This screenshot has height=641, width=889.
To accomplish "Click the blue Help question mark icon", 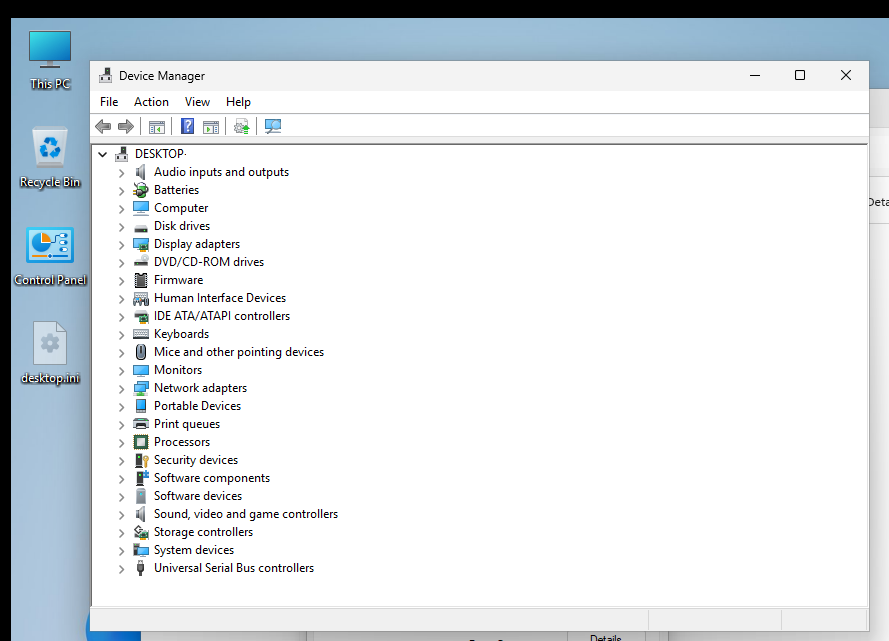I will click(188, 126).
